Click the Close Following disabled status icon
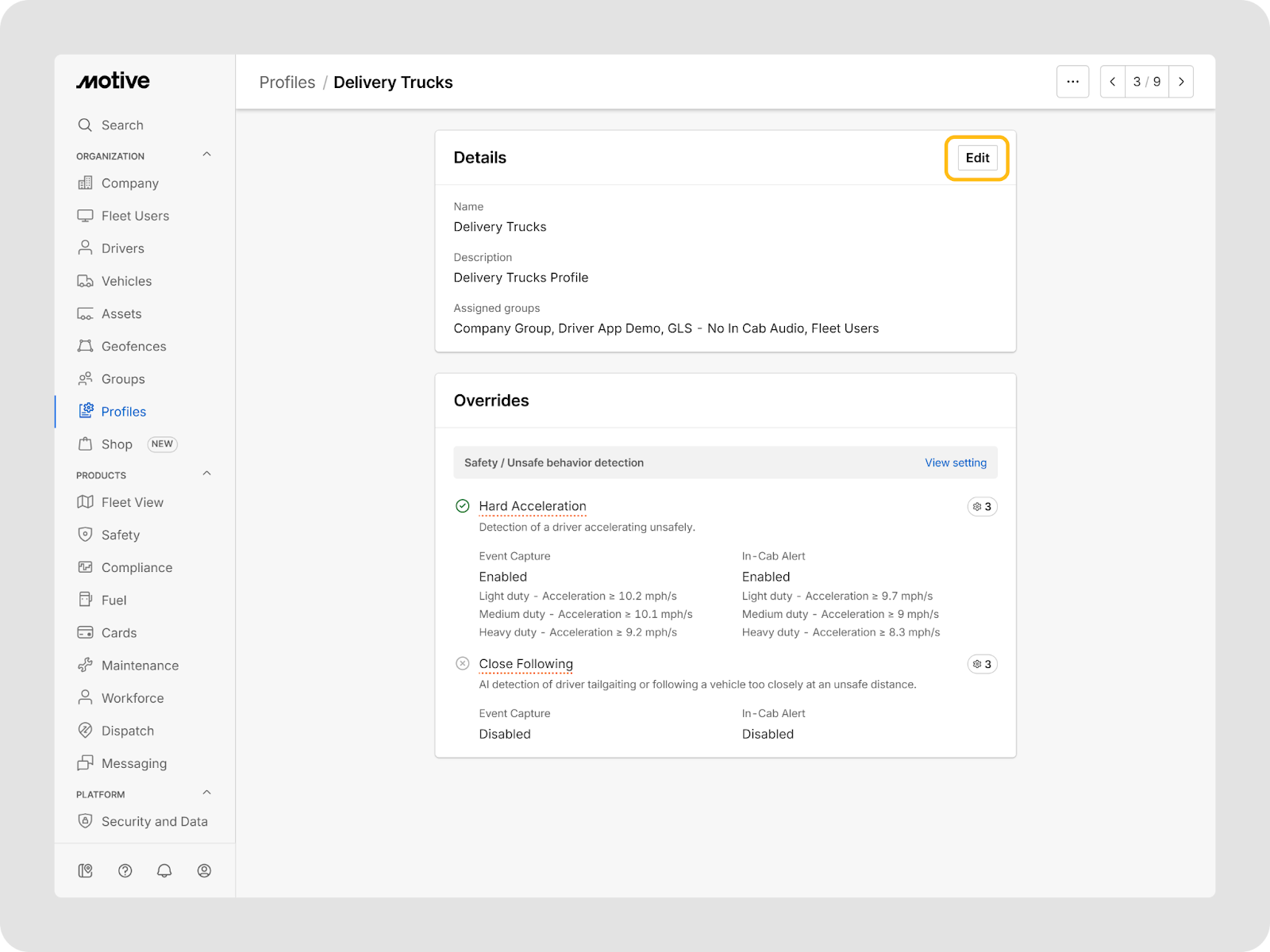 [463, 663]
